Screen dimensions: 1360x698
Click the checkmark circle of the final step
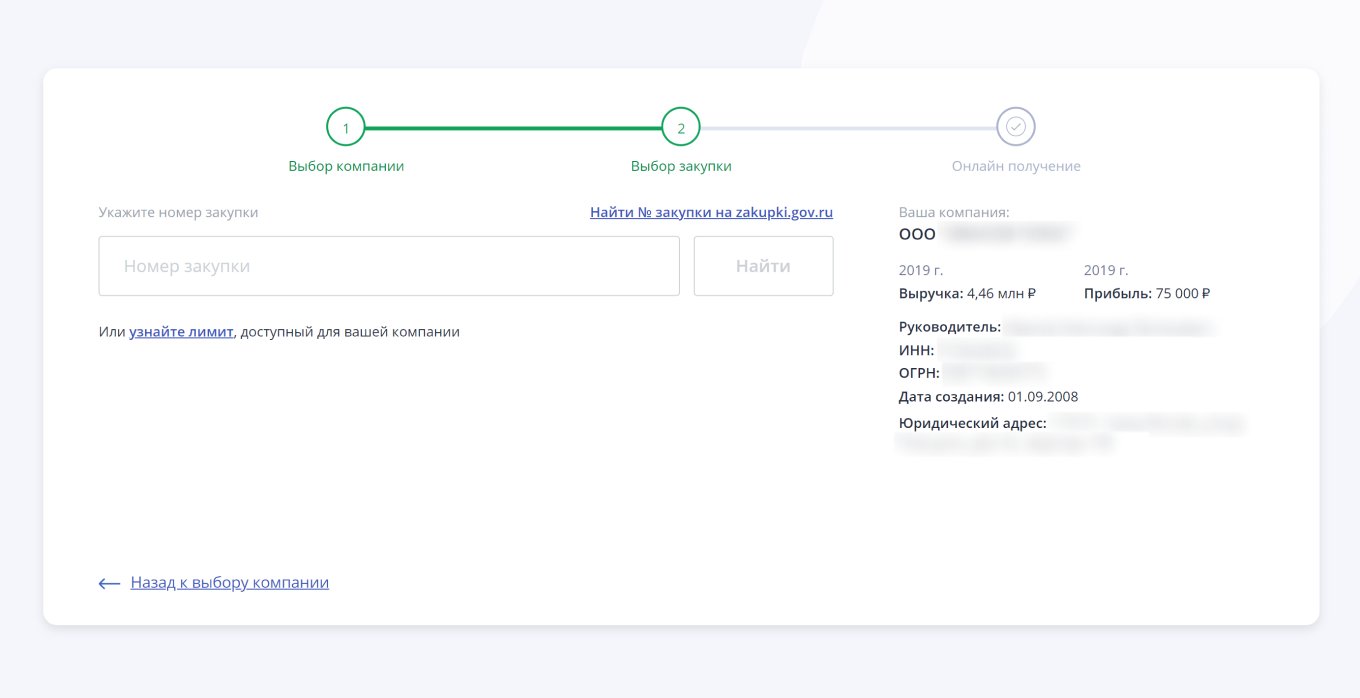pos(1016,127)
